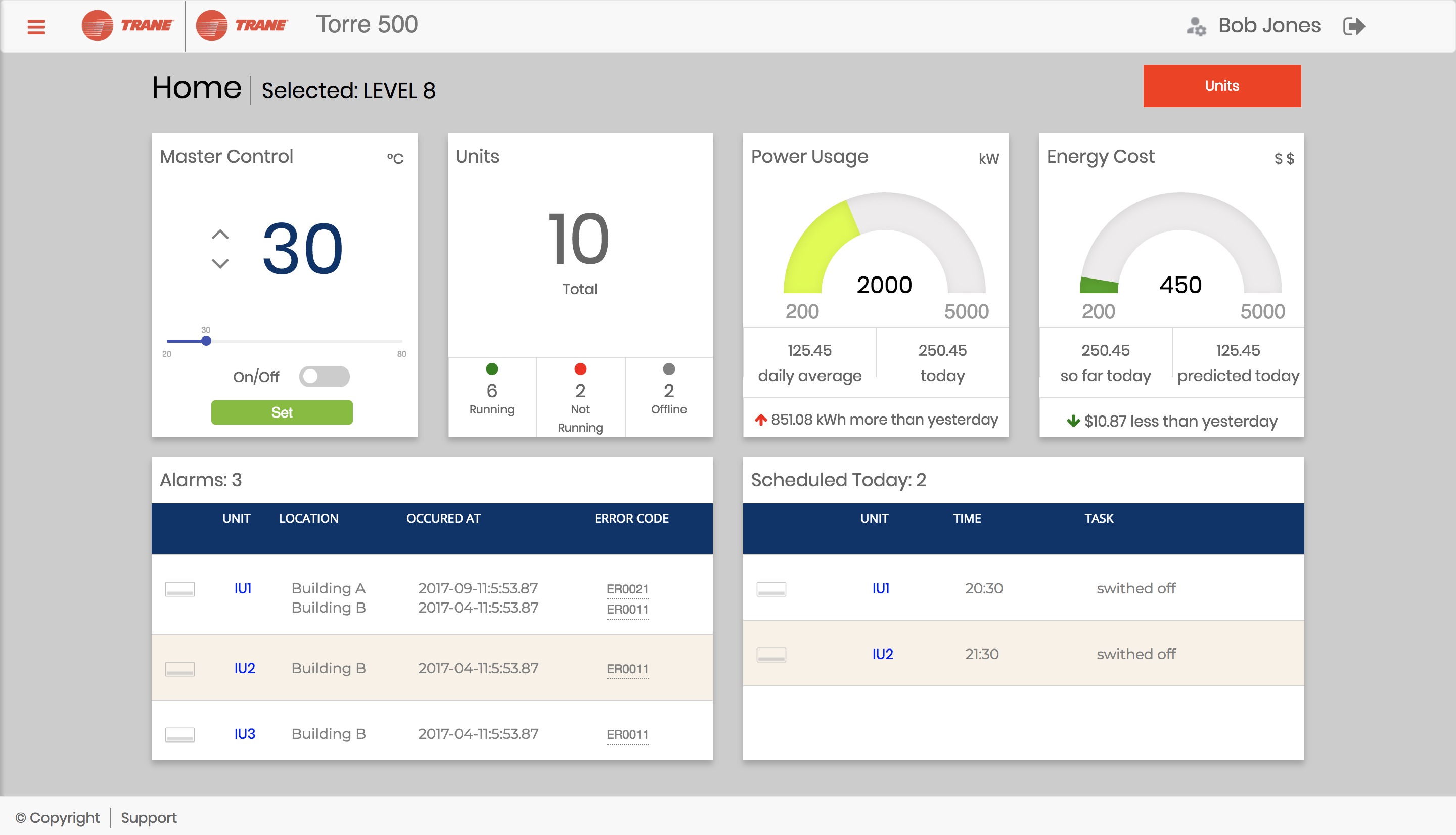The image size is (1456, 835).
Task: Open the Support link in the footer
Action: click(148, 817)
